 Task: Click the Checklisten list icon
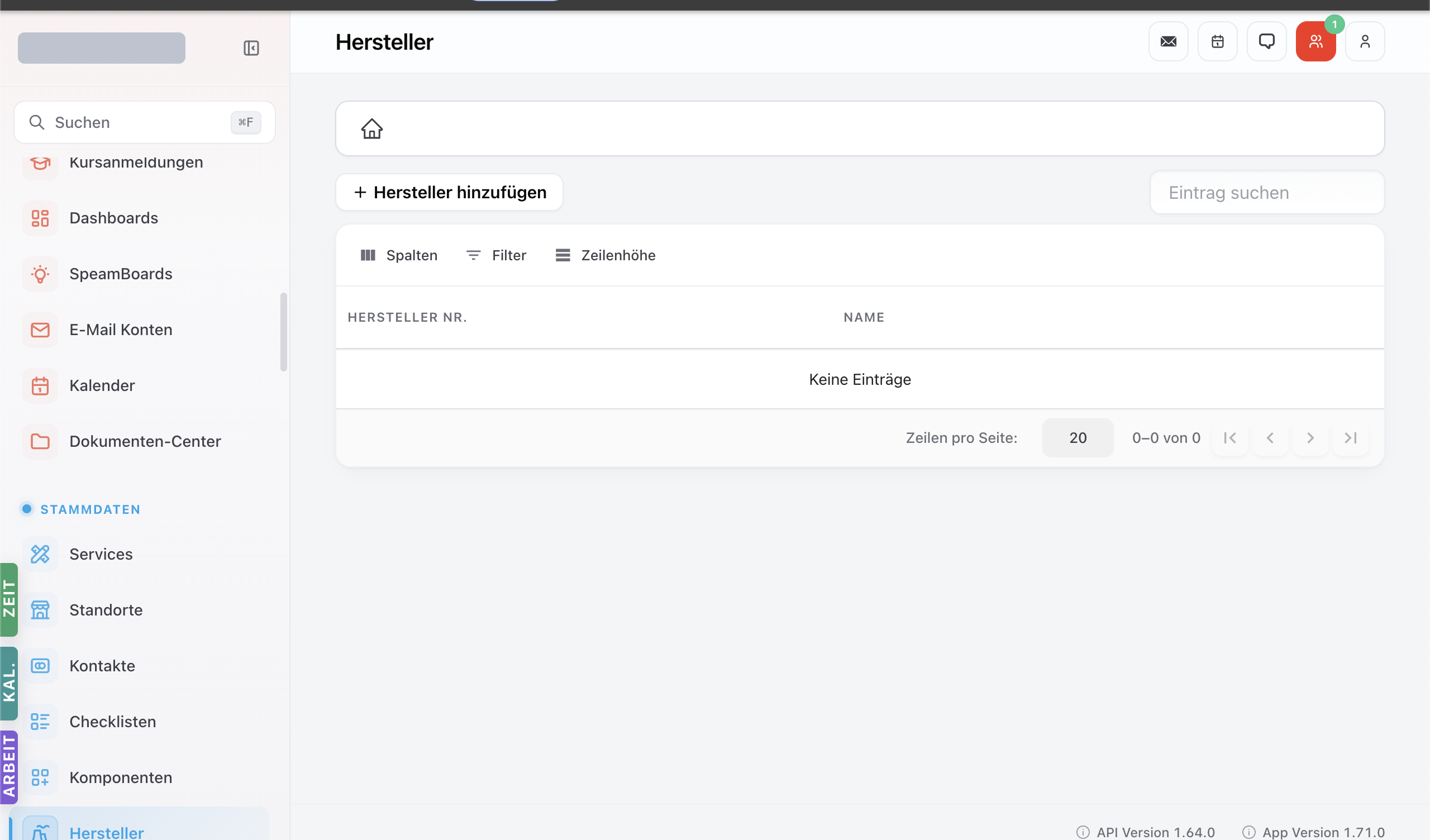(40, 722)
